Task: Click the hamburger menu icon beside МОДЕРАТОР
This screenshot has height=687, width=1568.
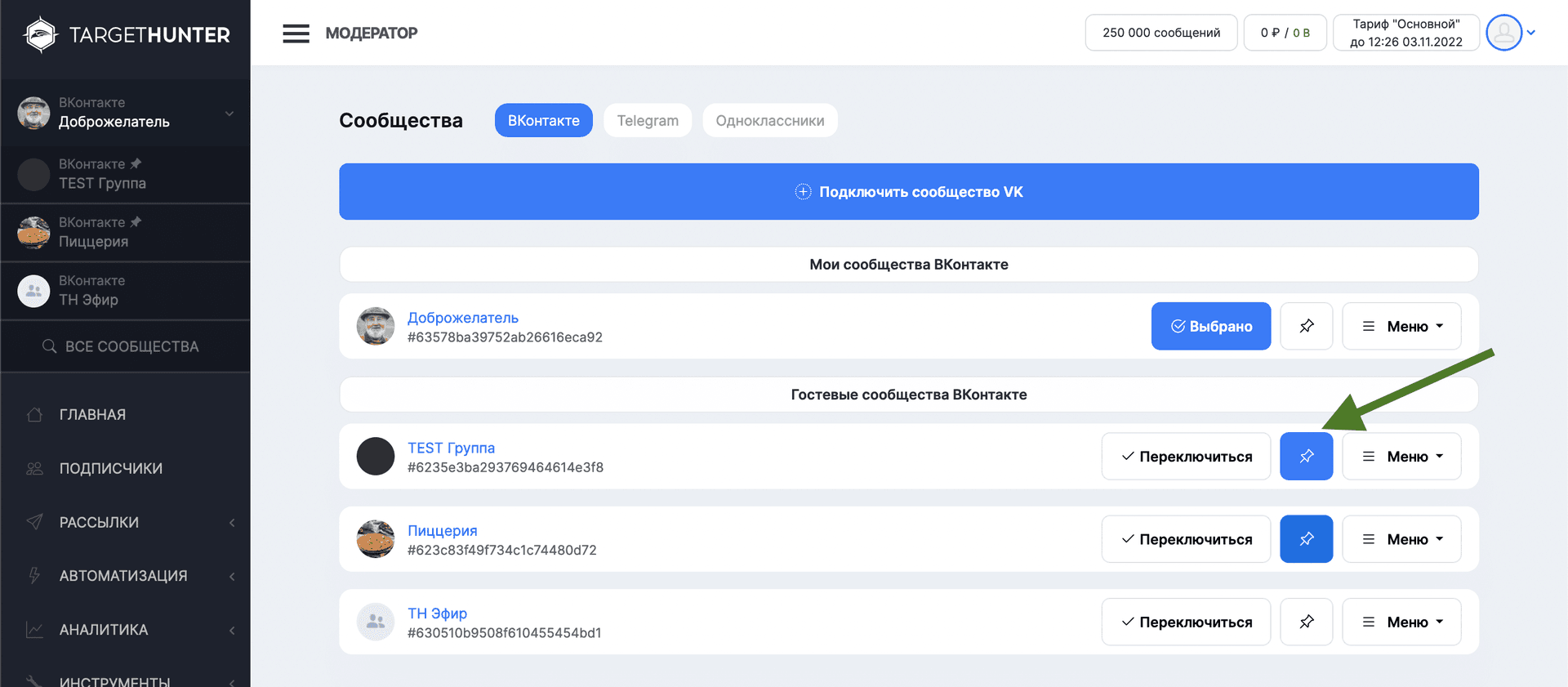Action: pos(296,33)
